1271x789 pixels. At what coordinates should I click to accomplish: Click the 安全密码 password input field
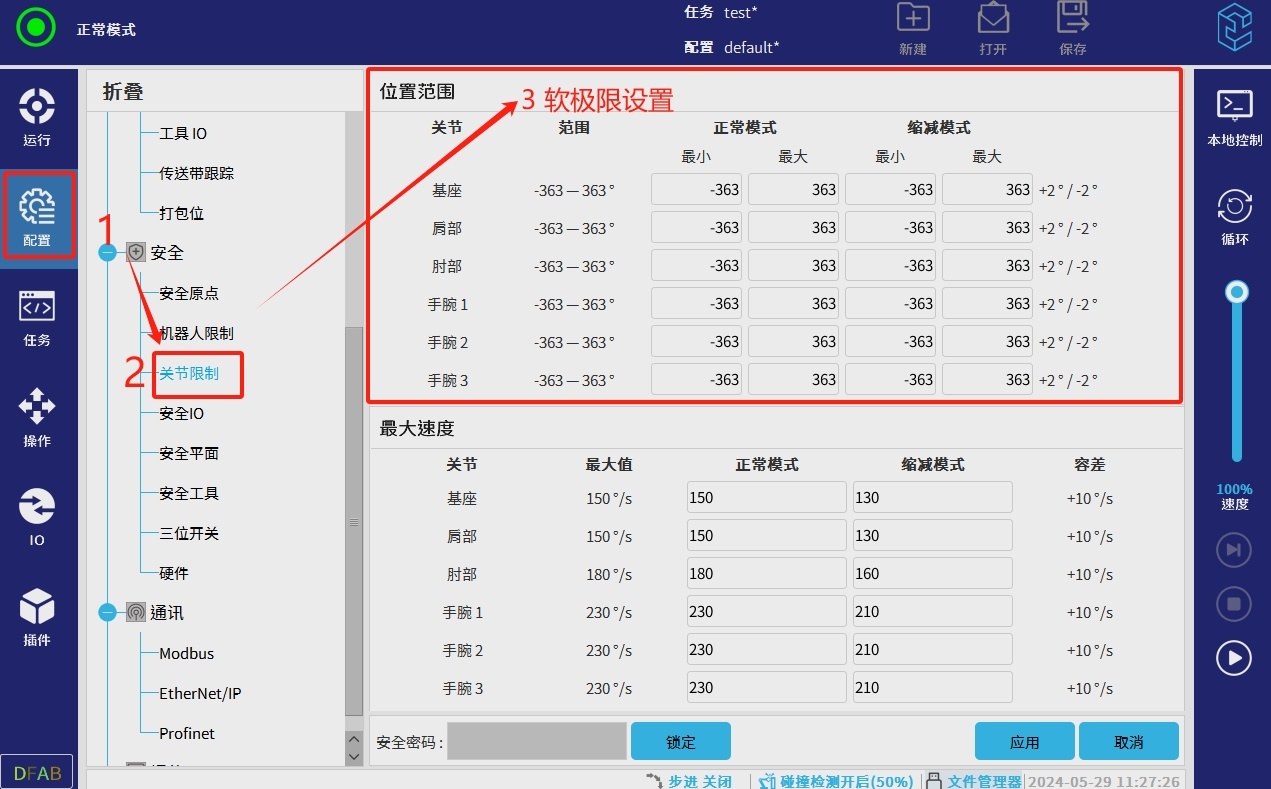point(536,742)
